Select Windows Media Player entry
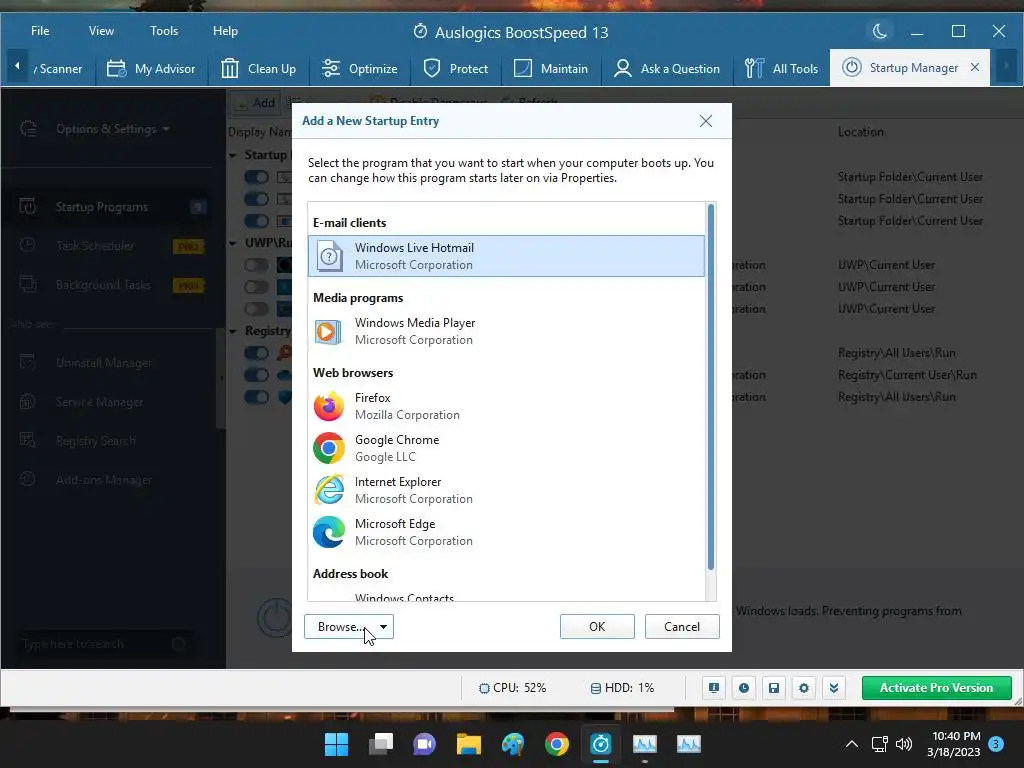This screenshot has width=1024, height=768. [506, 331]
